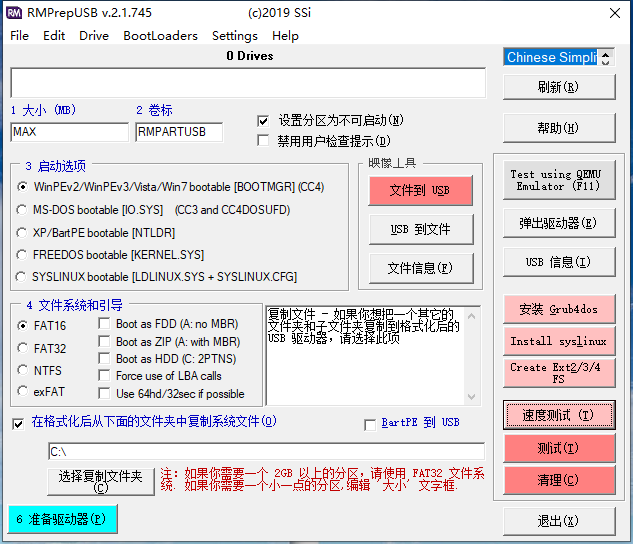This screenshot has width=633, height=544.
Task: Click the 大小 (MB) size input field
Action: point(70,132)
